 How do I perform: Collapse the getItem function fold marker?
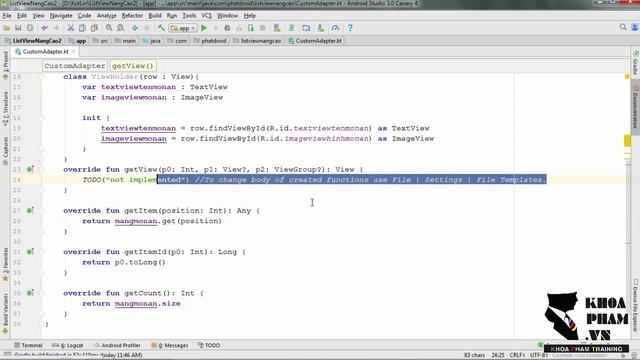[x=42, y=211]
